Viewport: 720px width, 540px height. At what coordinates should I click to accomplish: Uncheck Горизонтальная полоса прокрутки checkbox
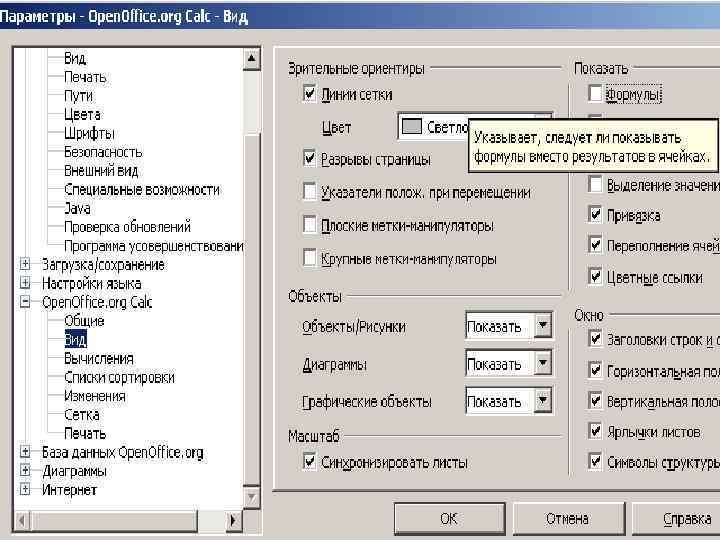click(x=595, y=370)
